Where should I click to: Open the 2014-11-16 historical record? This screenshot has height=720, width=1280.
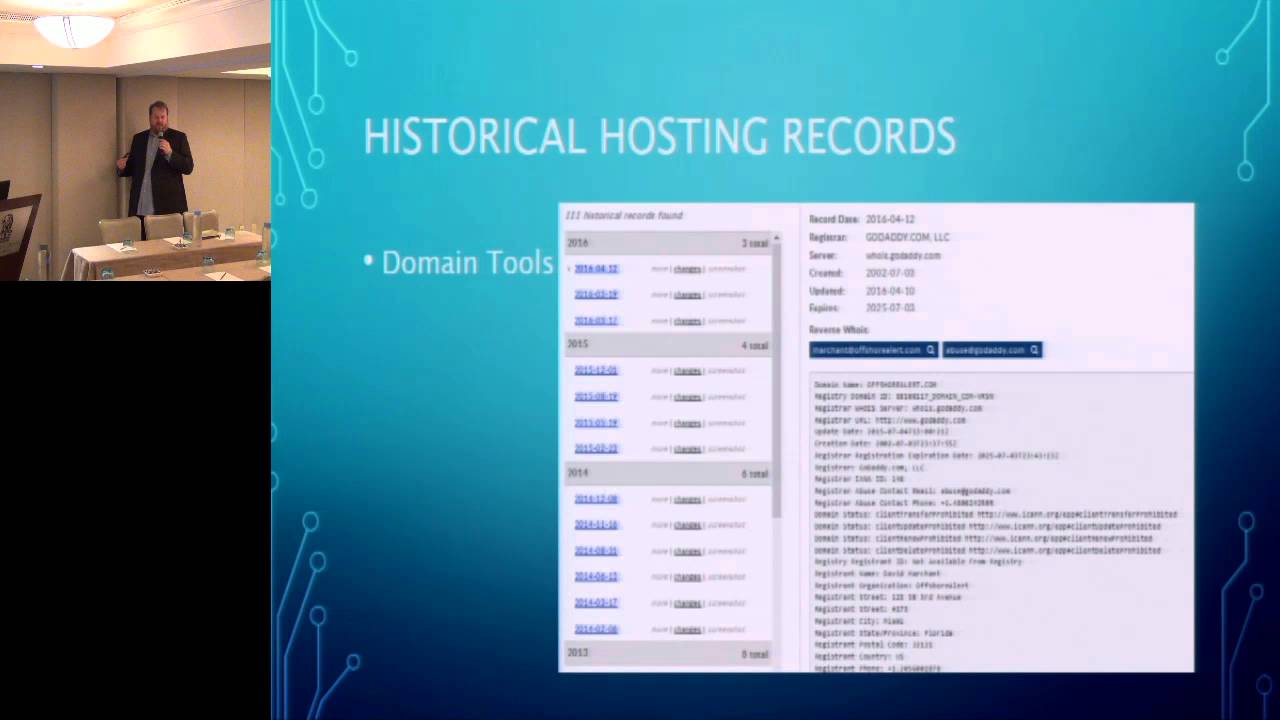(596, 525)
